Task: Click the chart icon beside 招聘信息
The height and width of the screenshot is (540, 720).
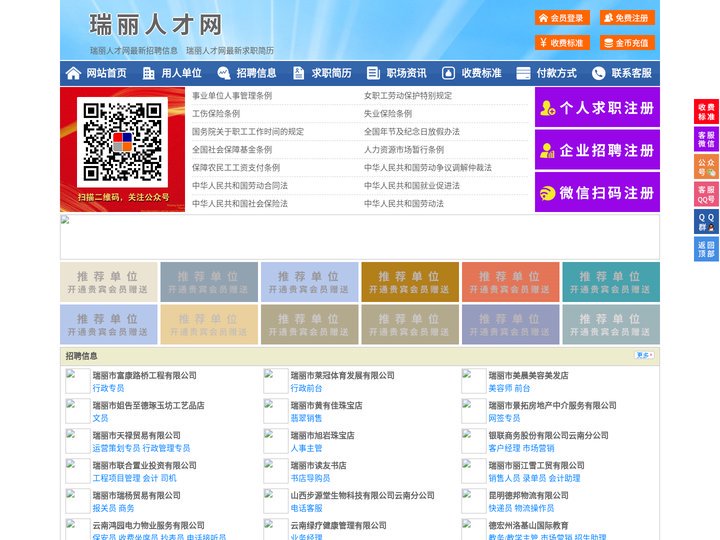Action: point(223,73)
